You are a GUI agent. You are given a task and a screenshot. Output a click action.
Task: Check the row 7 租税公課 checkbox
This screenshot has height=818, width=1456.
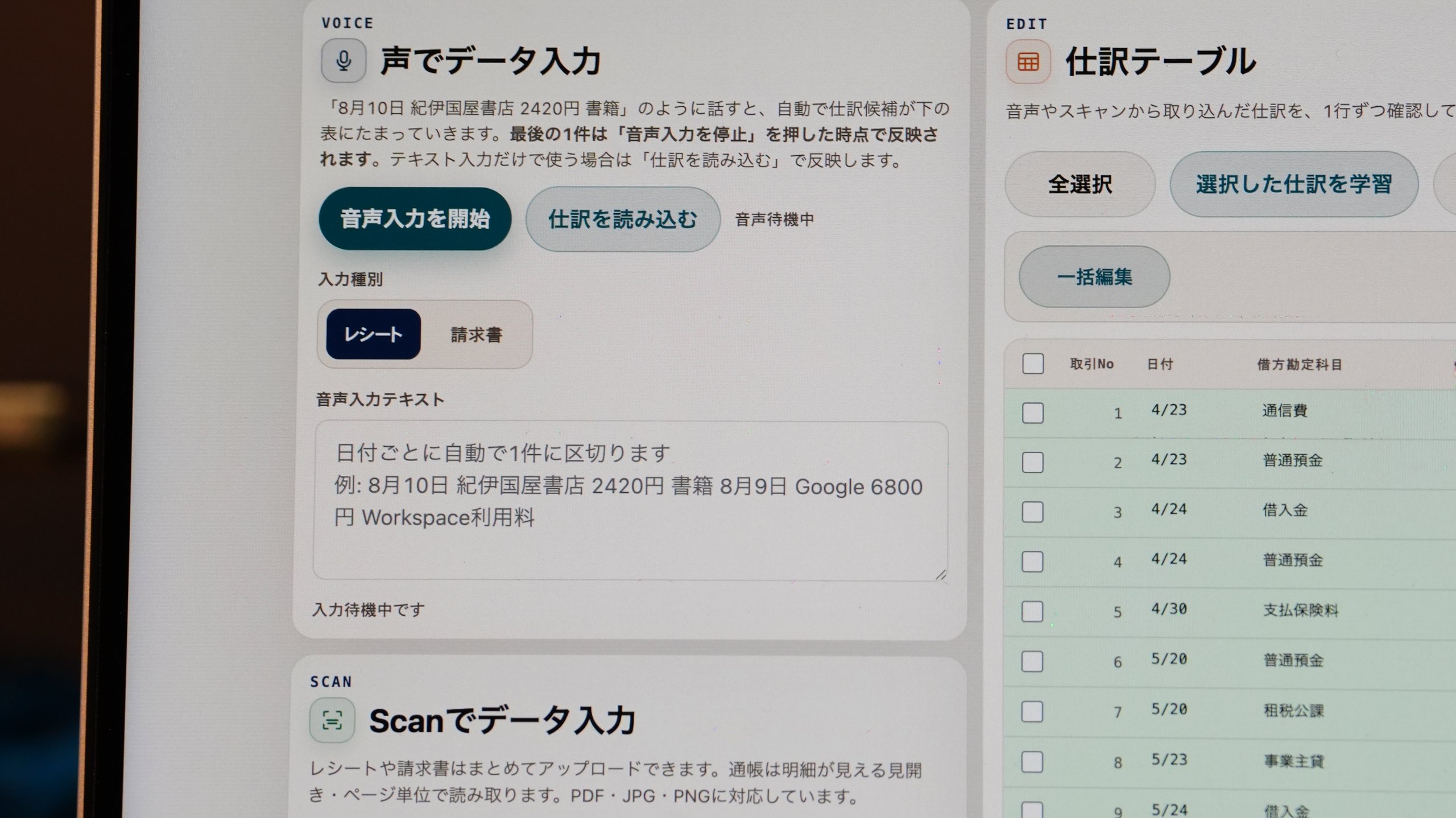pos(1032,712)
